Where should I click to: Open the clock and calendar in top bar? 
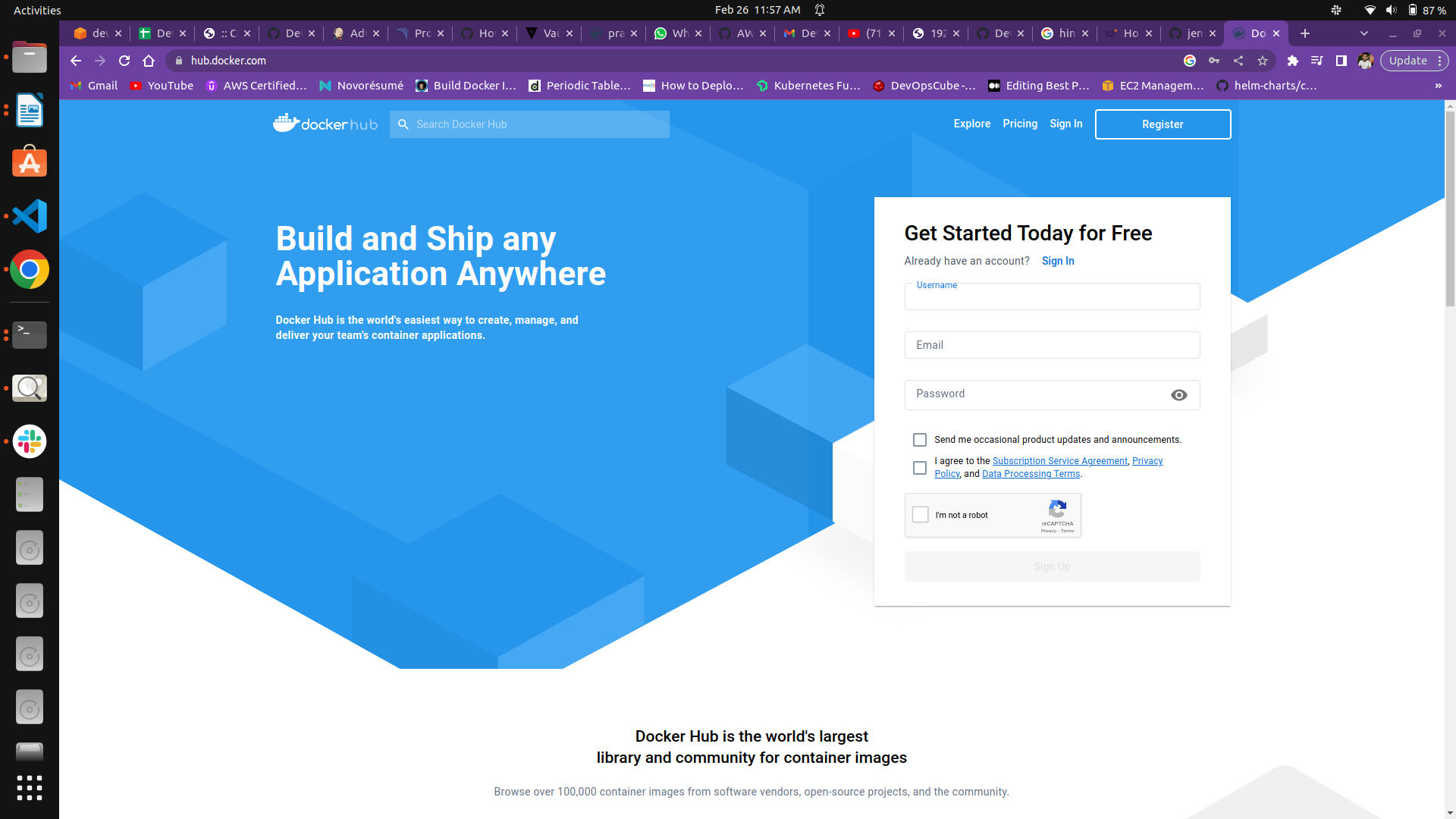coord(758,10)
